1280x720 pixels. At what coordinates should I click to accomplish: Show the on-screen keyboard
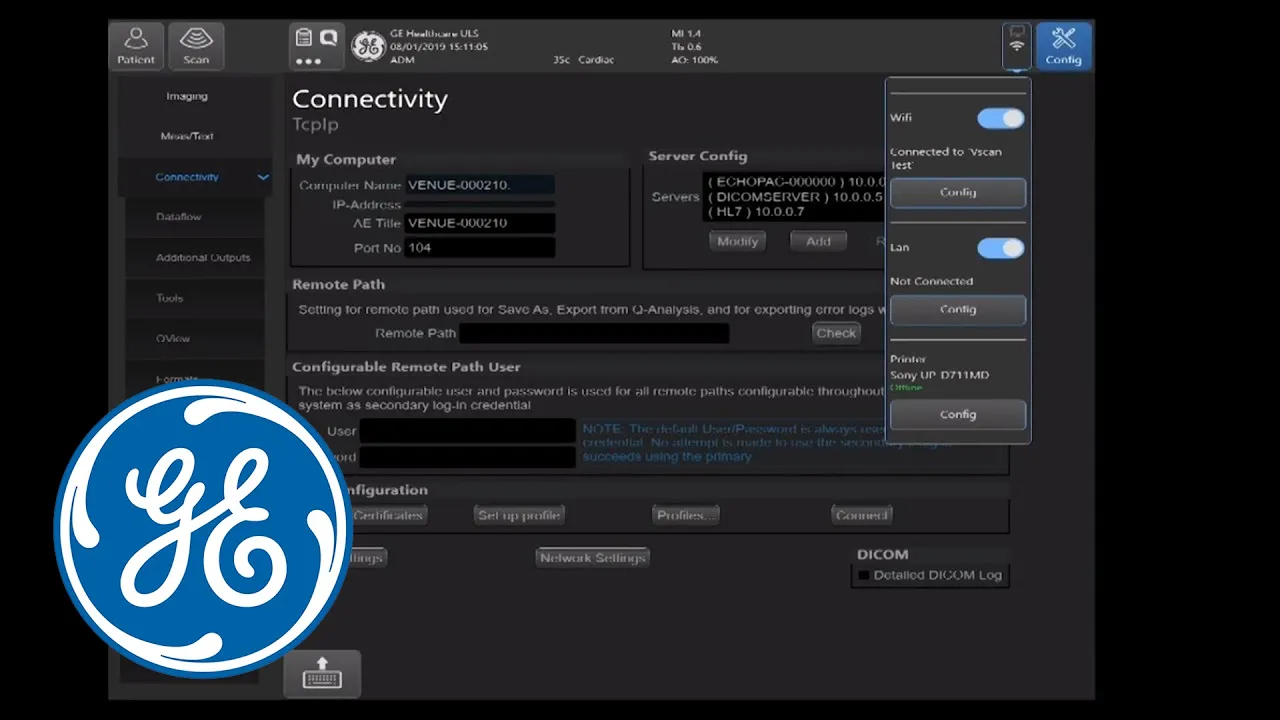(x=322, y=674)
